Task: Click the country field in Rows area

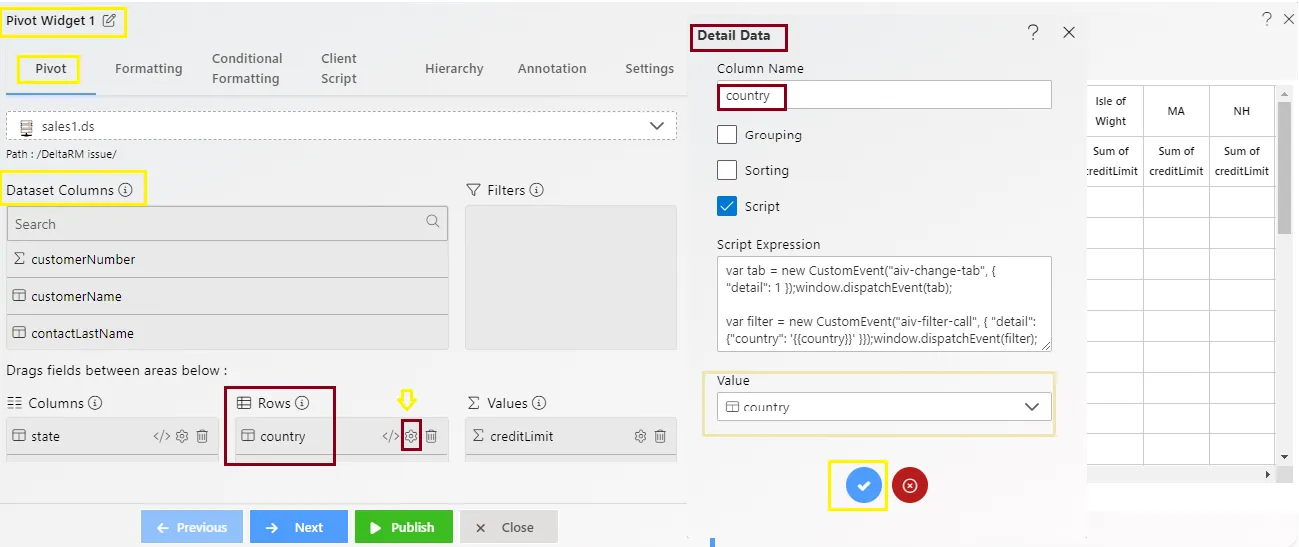Action: (342, 437)
